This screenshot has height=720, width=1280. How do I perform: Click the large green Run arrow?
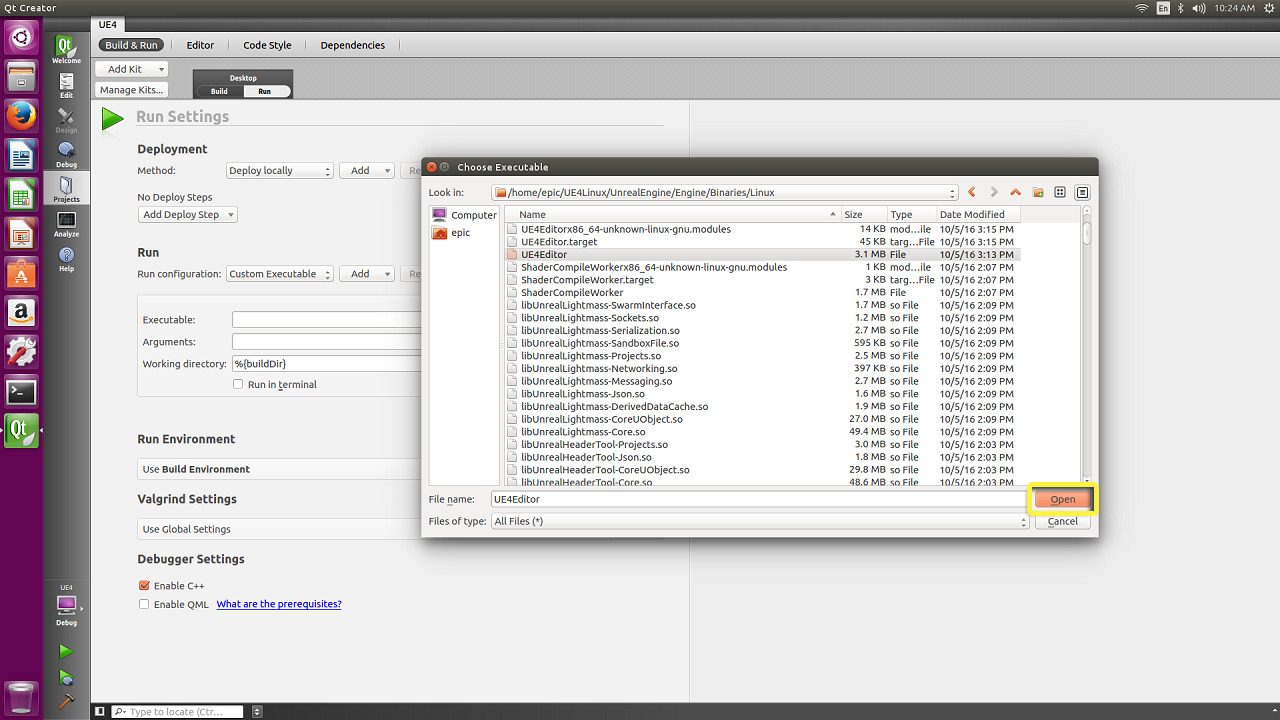pos(112,119)
